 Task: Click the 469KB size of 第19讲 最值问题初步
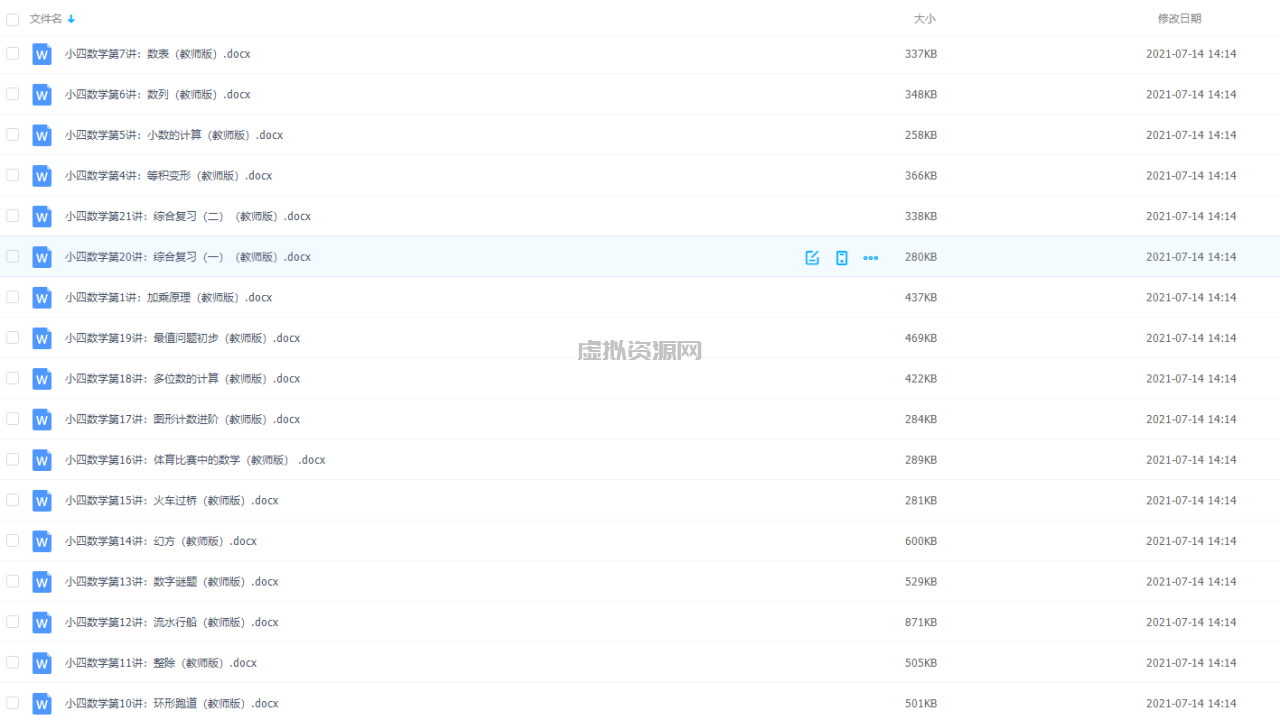[x=921, y=338]
